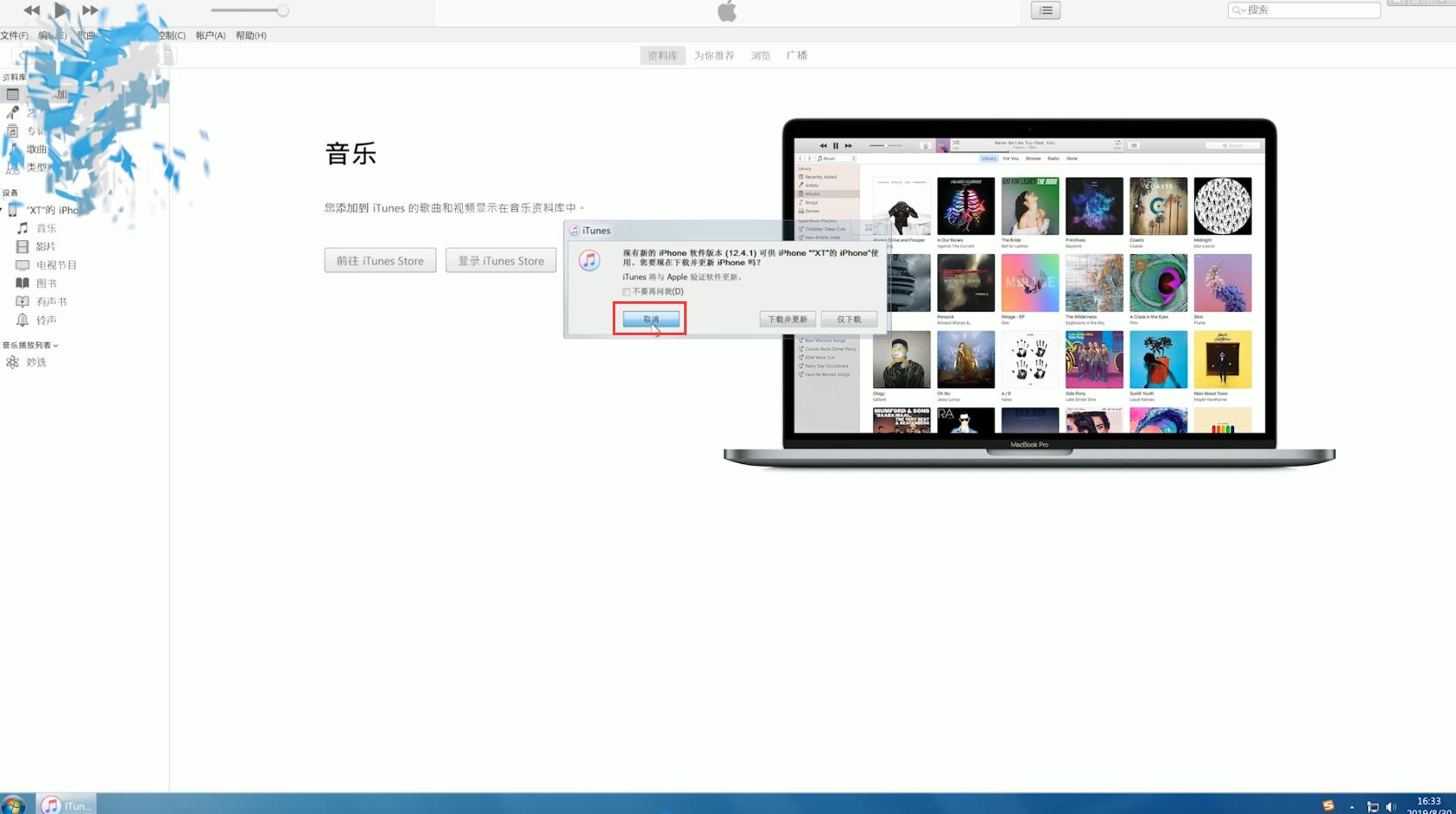This screenshot has height=814, width=1456.
Task: Click the fast-forward playback button
Action: [x=91, y=10]
